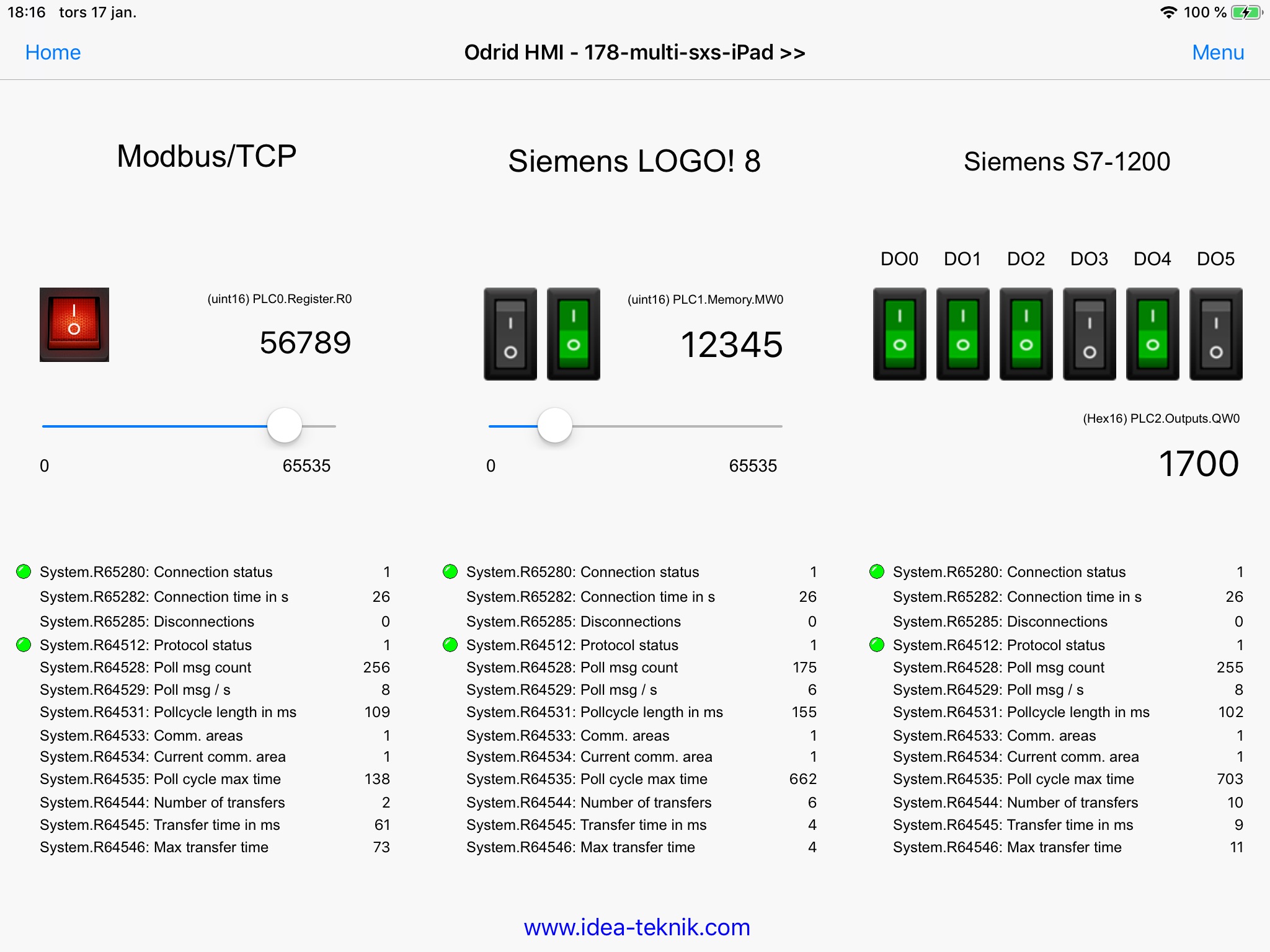The height and width of the screenshot is (952, 1270).
Task: Toggle the first gray LOGO! 8 rocker switch
Action: pyautogui.click(x=510, y=334)
